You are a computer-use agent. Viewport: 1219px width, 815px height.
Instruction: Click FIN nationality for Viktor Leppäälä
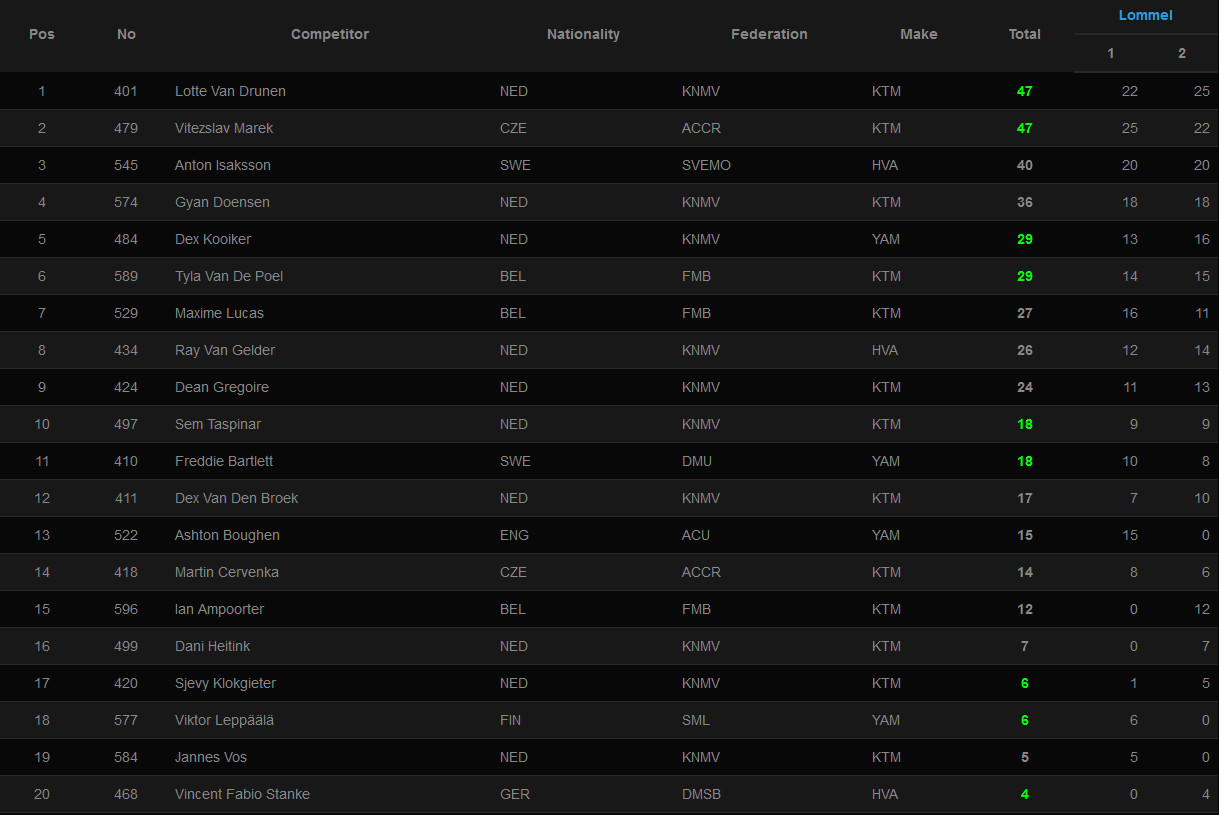510,720
